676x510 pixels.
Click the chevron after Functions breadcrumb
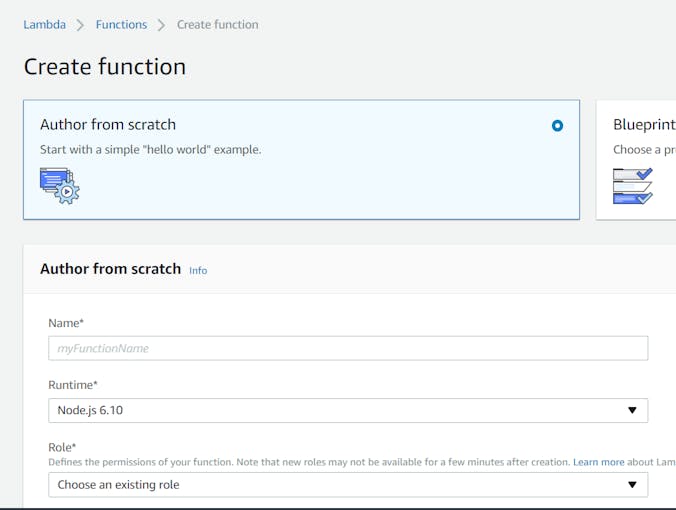(x=161, y=25)
